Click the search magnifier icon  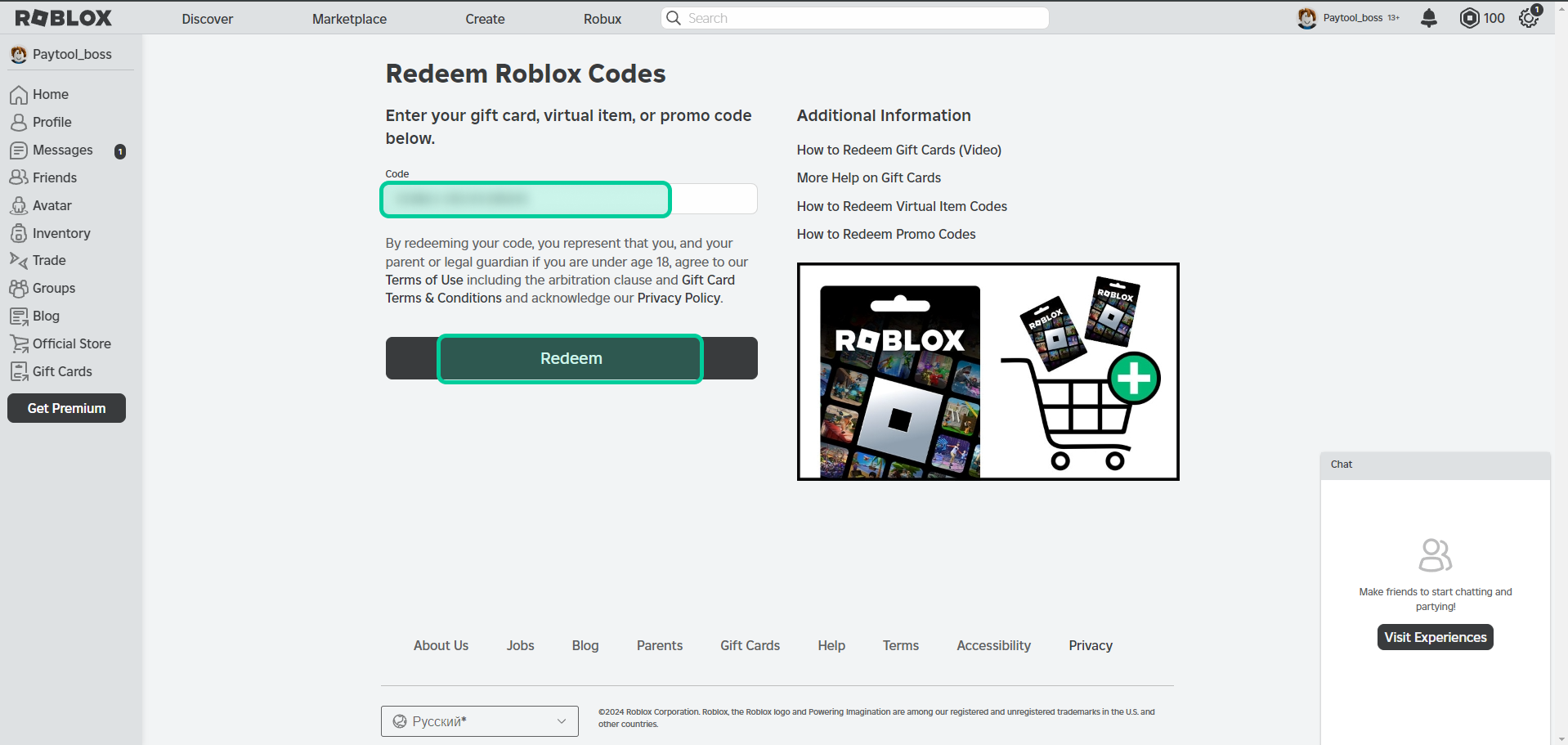(x=673, y=18)
